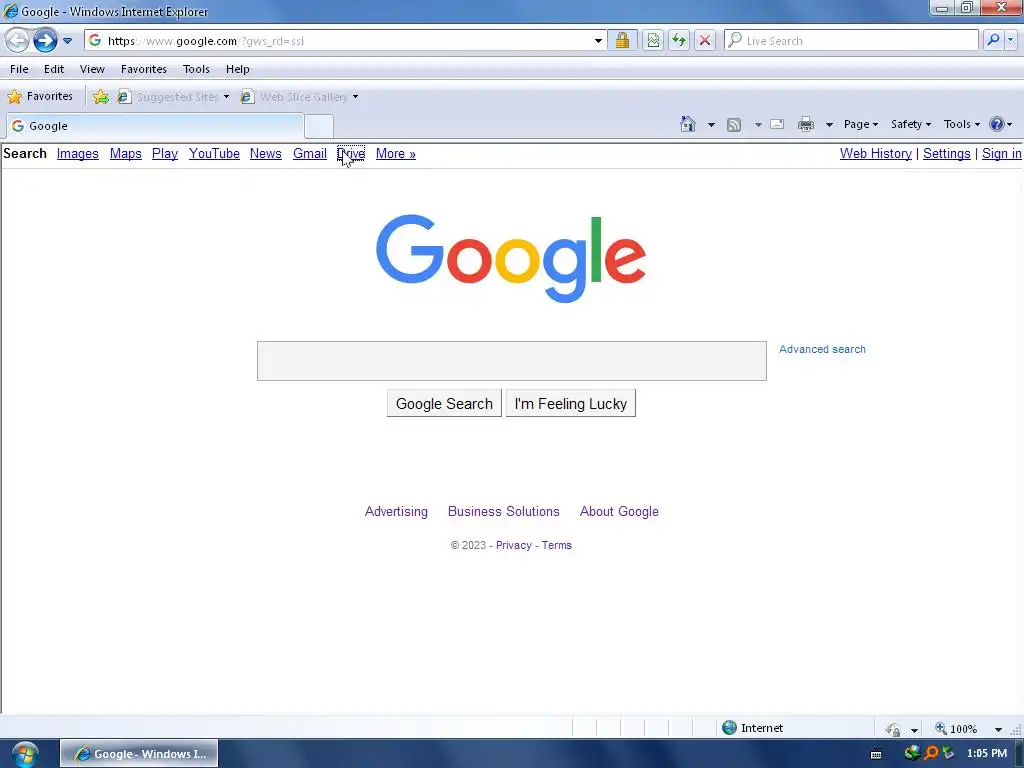Open the recent pages dropdown arrow
The height and width of the screenshot is (768, 1024).
67,41
